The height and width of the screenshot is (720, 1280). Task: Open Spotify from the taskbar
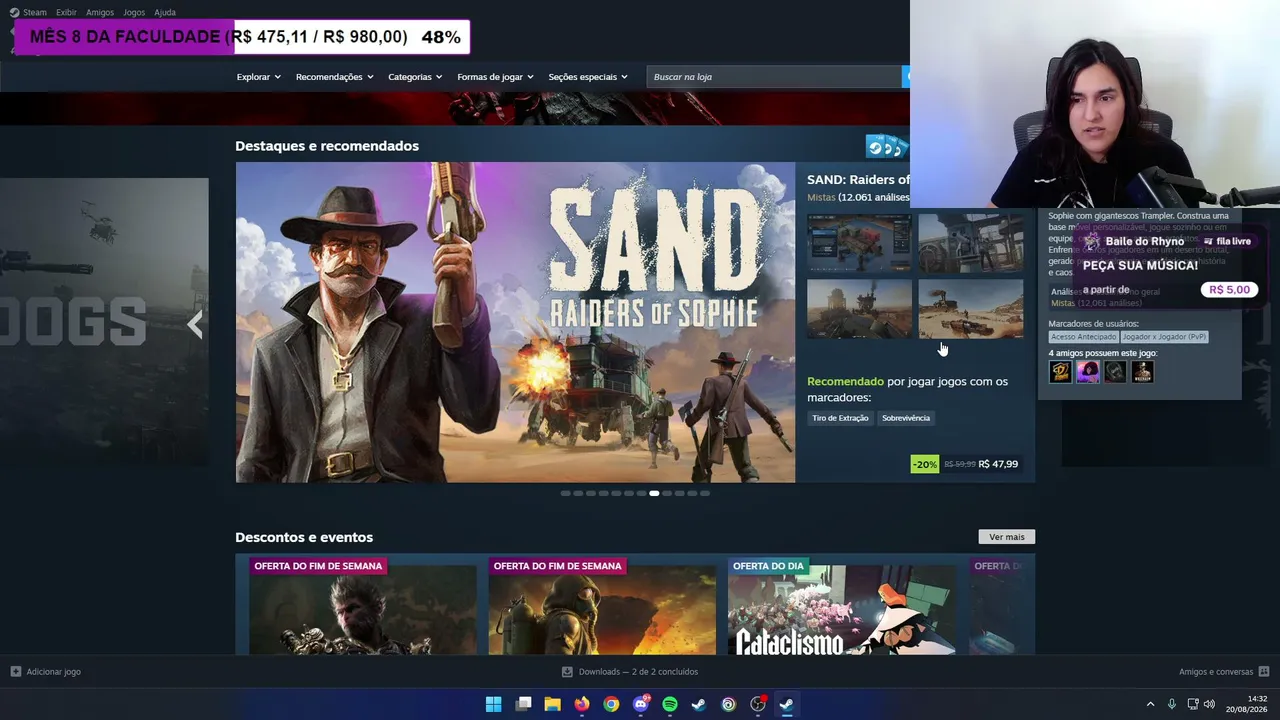[670, 704]
